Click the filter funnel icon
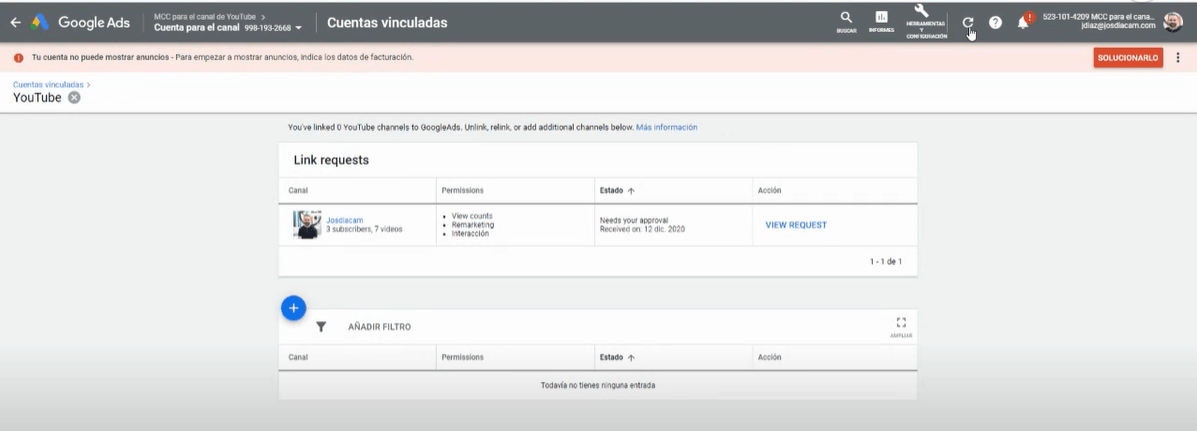The image size is (1197, 431). click(321, 327)
